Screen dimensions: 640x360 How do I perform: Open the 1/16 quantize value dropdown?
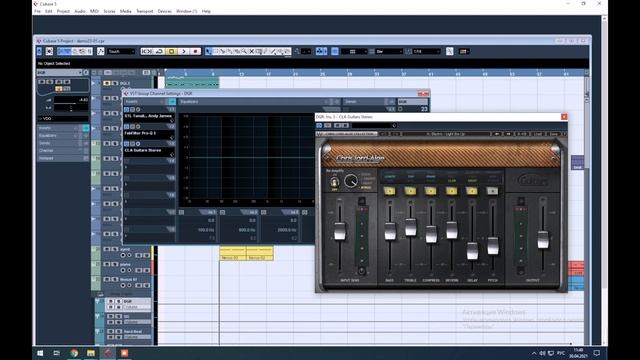[426, 51]
